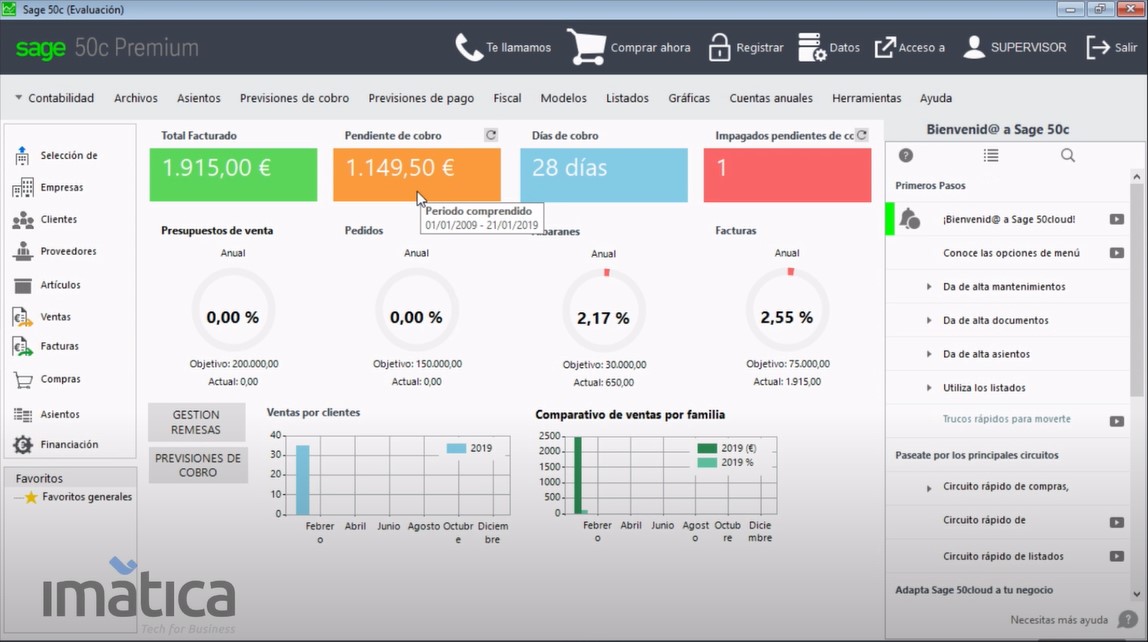Expand the Da de alta mantenimientos item

(929, 287)
